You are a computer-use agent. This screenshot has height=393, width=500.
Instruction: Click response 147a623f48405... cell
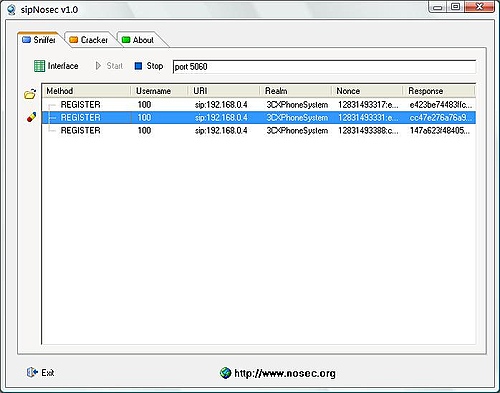[x=440, y=130]
